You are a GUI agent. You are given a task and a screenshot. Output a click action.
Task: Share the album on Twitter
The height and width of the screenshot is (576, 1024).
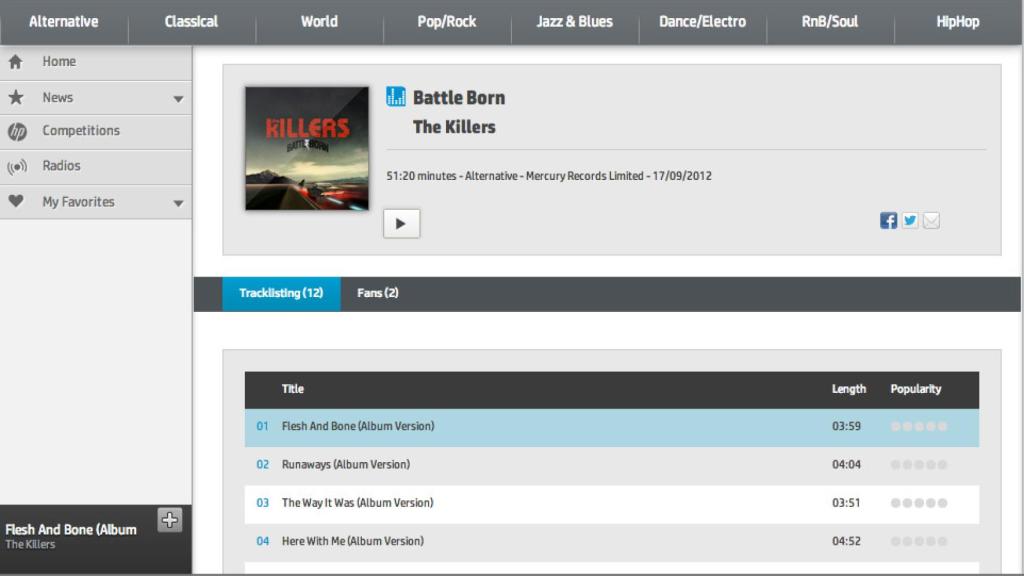(x=910, y=220)
